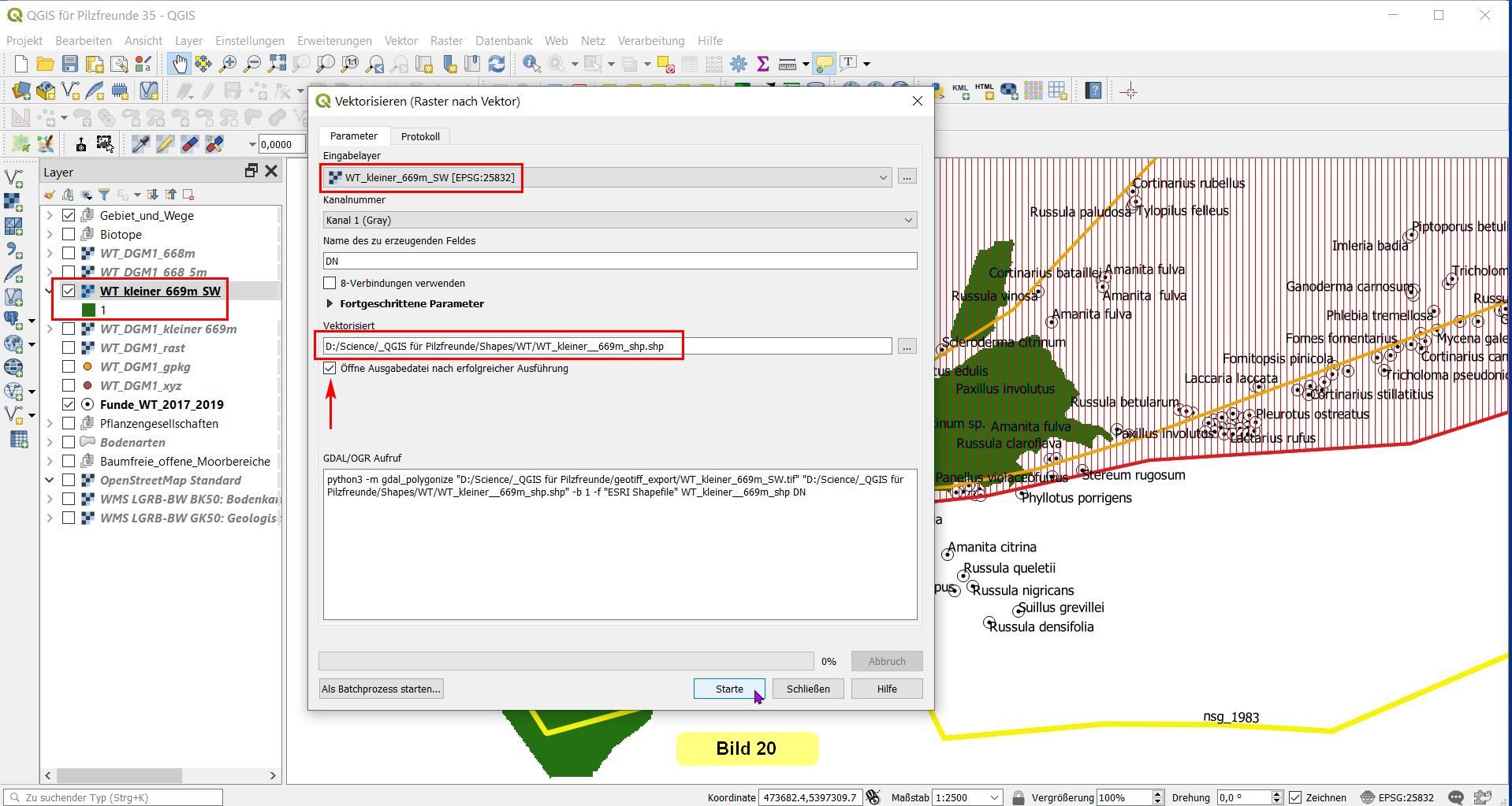The height and width of the screenshot is (806, 1512).
Task: Click the green color swatch under WT_kleiner_669m_SW
Action: (88, 310)
